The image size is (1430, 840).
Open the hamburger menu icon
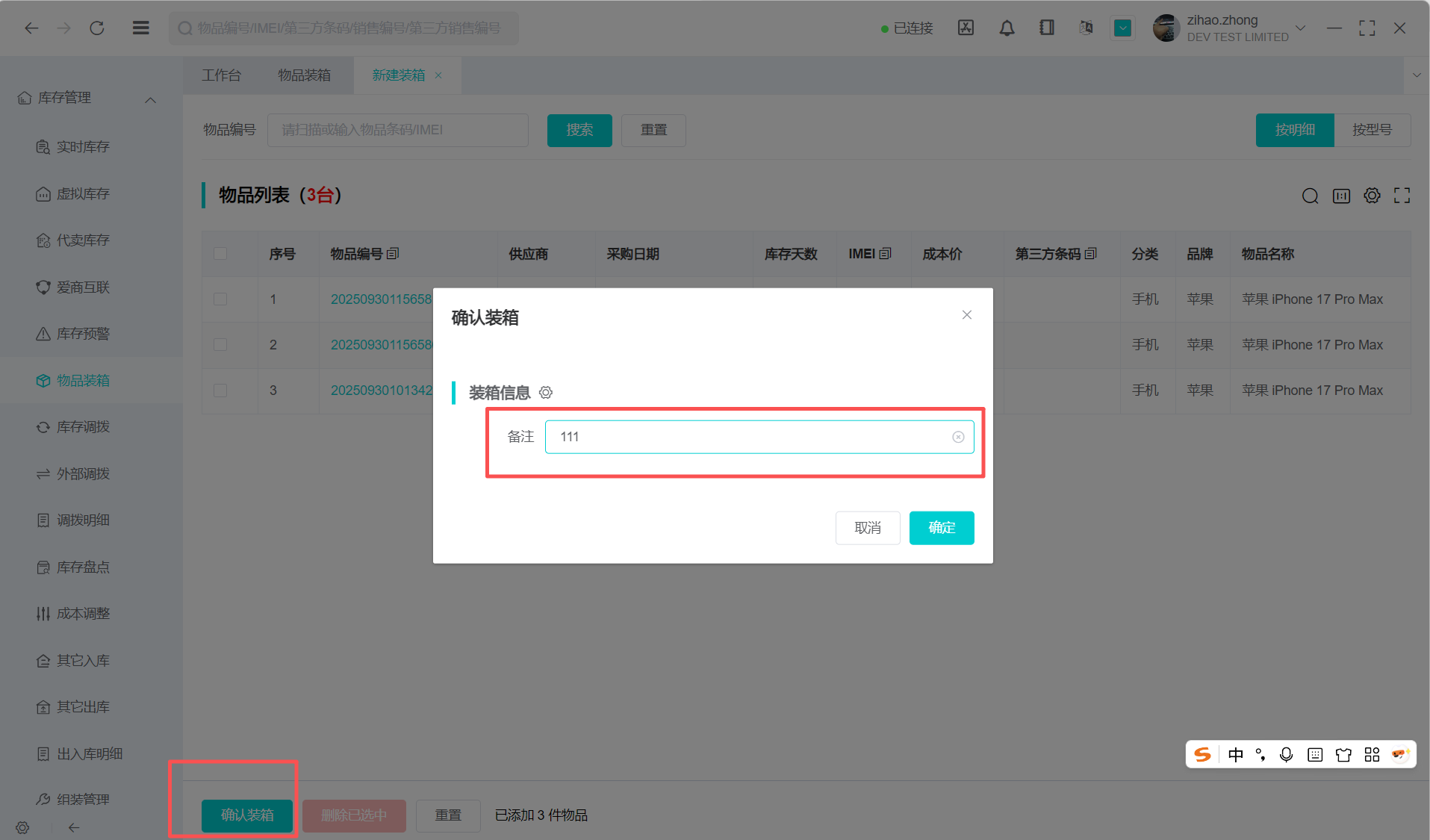140,28
